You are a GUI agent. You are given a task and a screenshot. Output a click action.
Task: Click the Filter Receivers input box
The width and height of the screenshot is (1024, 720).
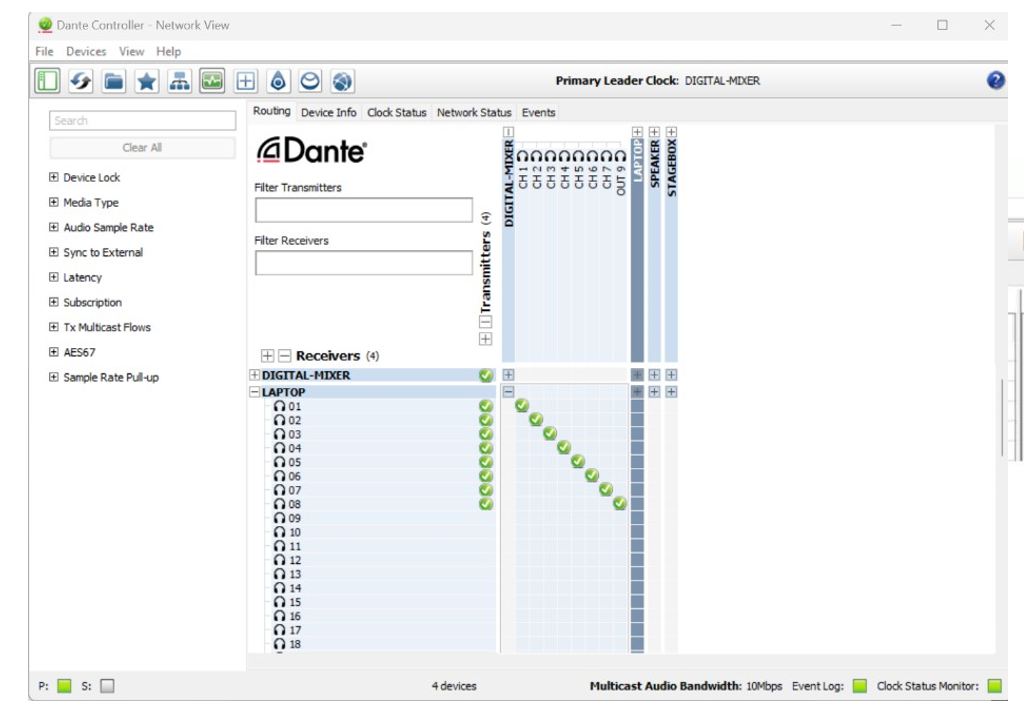click(x=364, y=263)
